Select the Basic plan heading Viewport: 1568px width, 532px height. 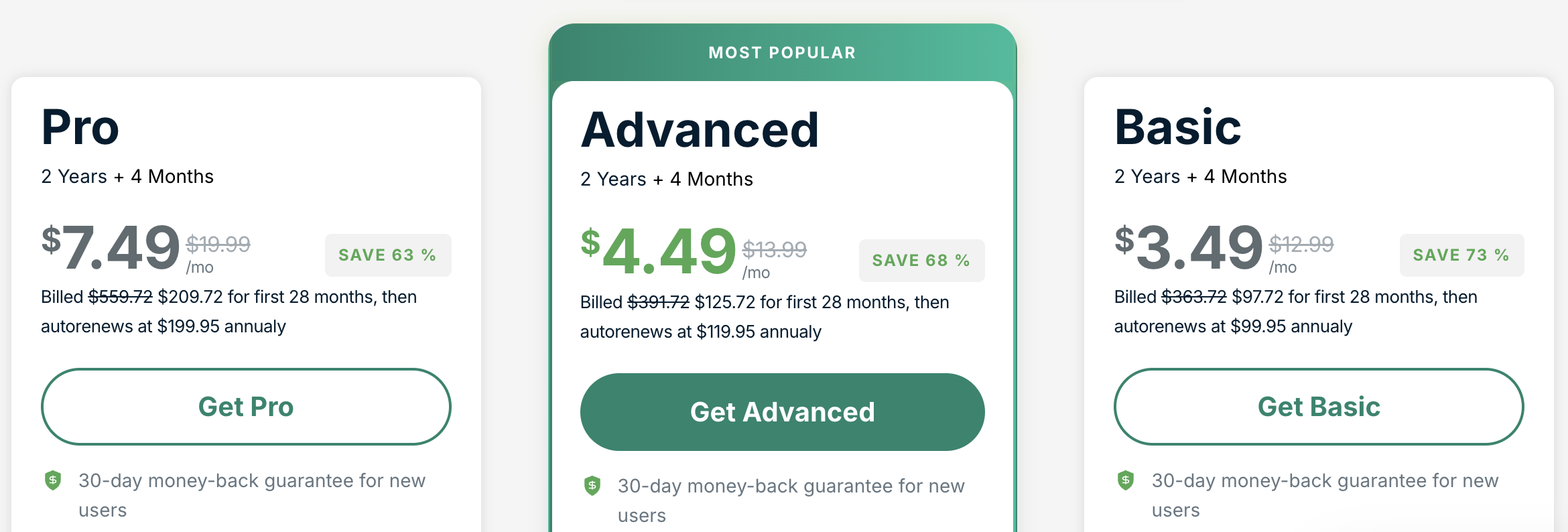coord(1177,127)
